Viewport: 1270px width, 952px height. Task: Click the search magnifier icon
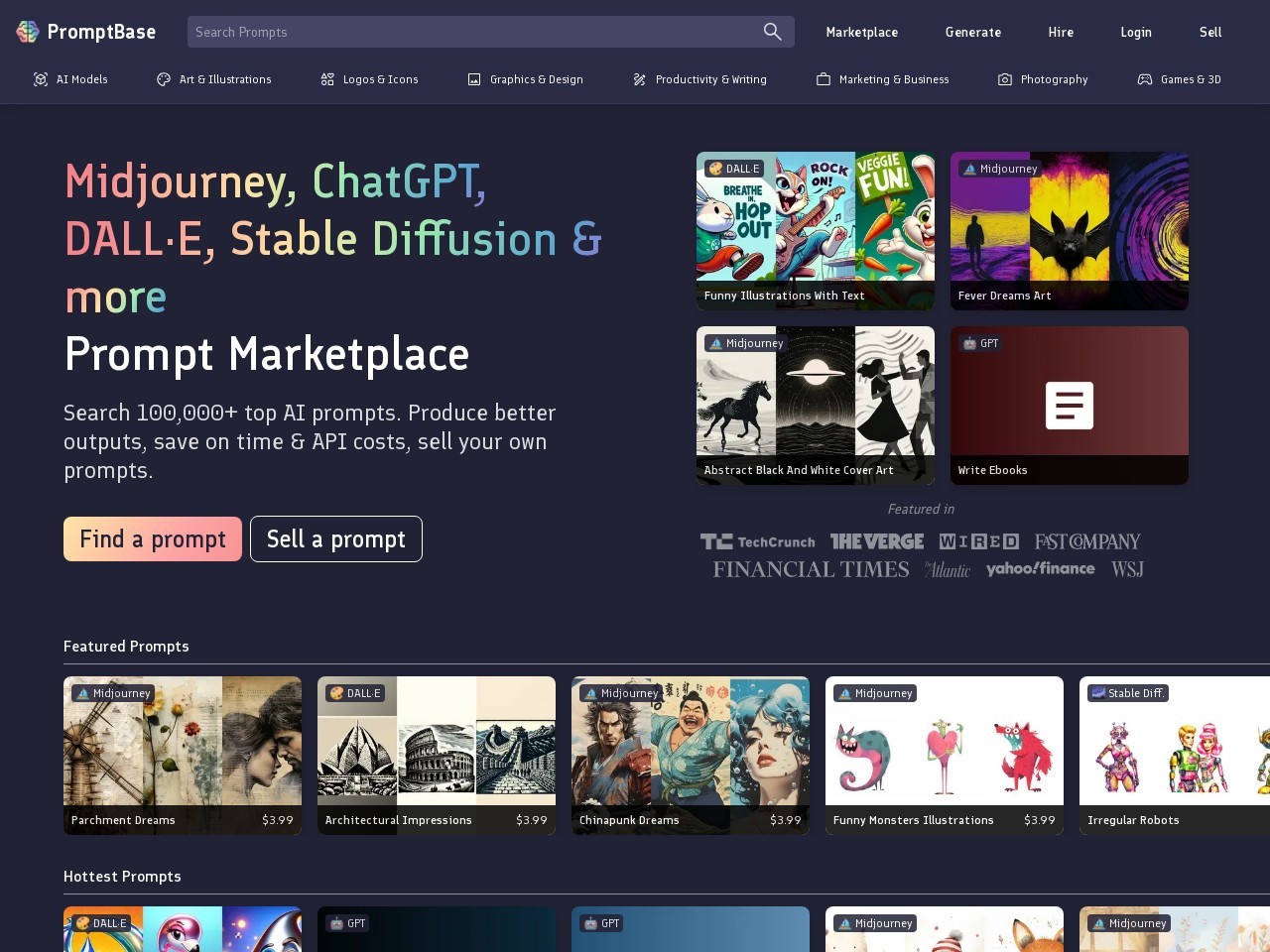click(772, 32)
